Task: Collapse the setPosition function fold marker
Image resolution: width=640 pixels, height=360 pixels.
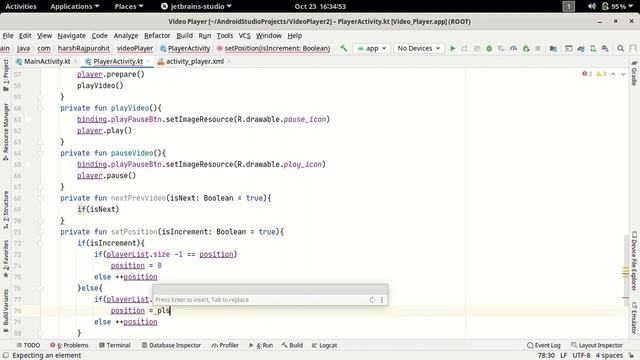Action: pyautogui.click(x=40, y=232)
